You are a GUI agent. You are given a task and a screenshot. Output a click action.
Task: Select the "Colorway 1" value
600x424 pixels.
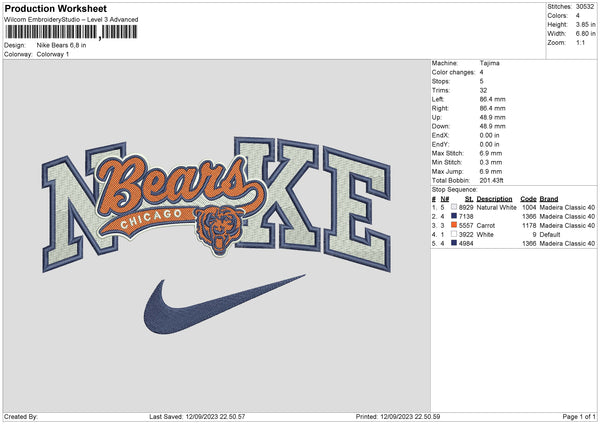click(x=53, y=54)
